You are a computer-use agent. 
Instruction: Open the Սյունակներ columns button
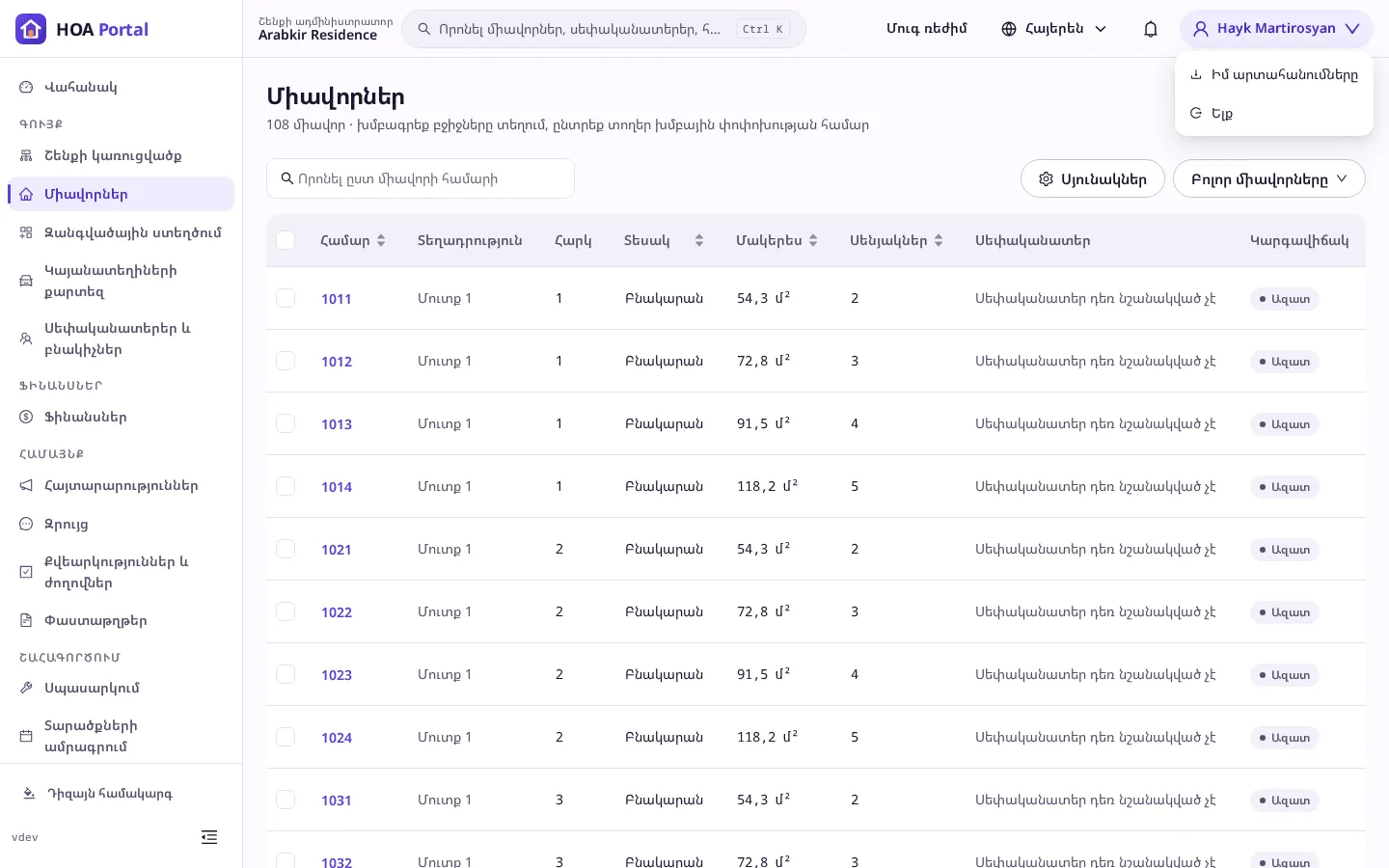coord(1093,179)
